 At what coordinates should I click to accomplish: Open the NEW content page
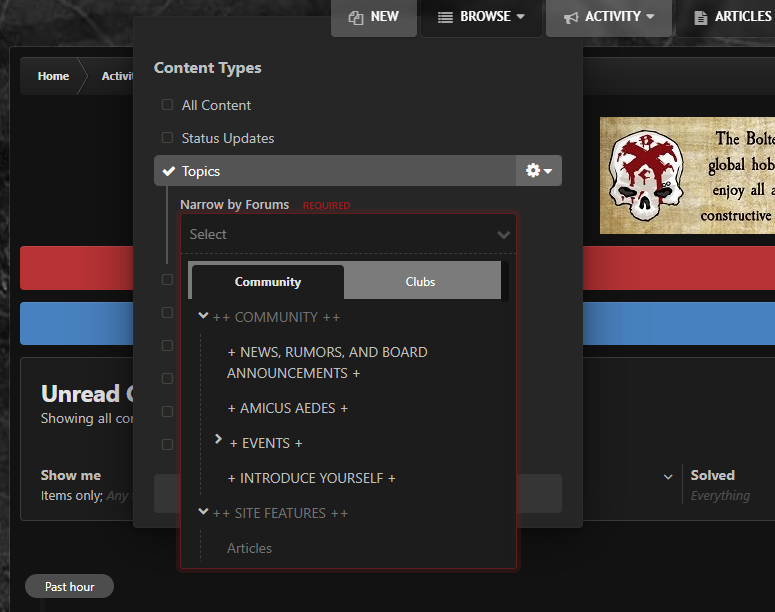(x=374, y=17)
